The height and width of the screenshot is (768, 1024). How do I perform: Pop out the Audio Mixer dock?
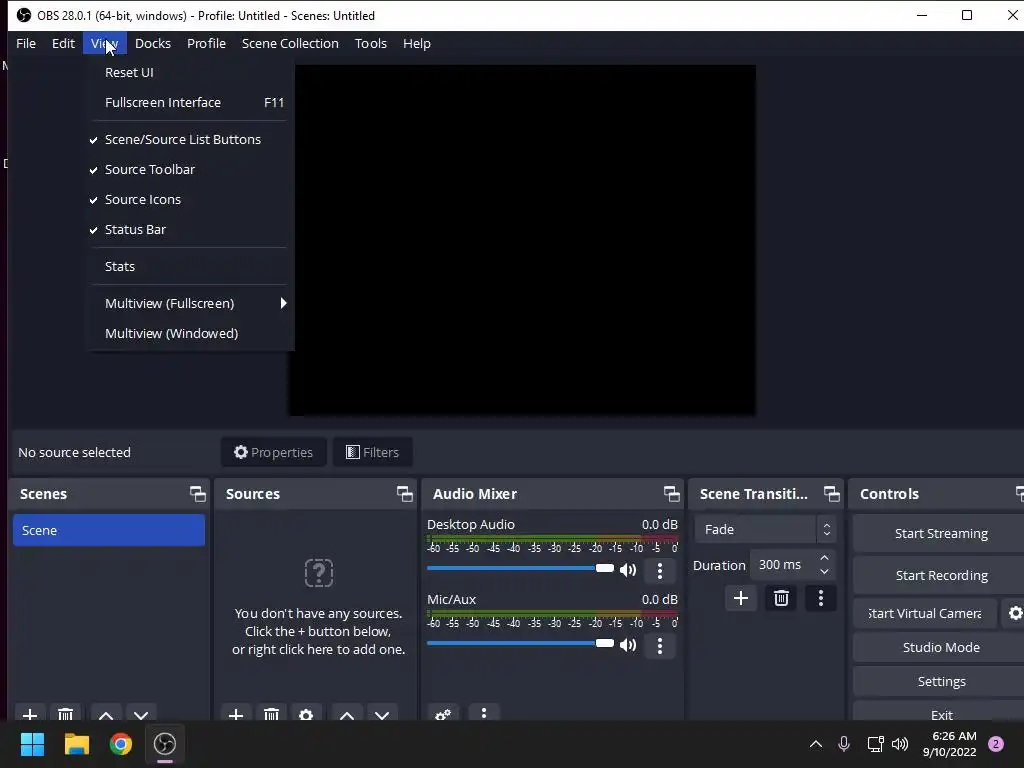671,494
